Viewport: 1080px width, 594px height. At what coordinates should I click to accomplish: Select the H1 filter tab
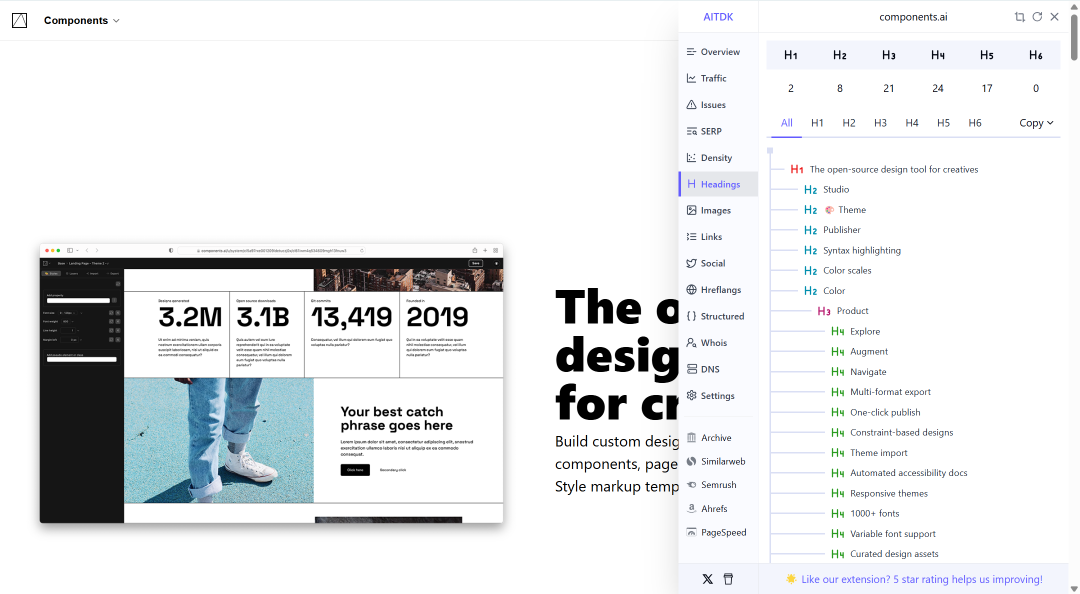click(x=817, y=123)
